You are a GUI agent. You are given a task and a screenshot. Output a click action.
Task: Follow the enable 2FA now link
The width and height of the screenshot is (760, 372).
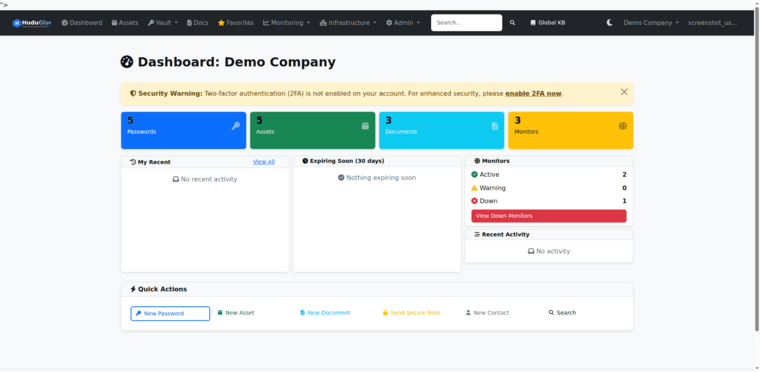click(x=533, y=94)
